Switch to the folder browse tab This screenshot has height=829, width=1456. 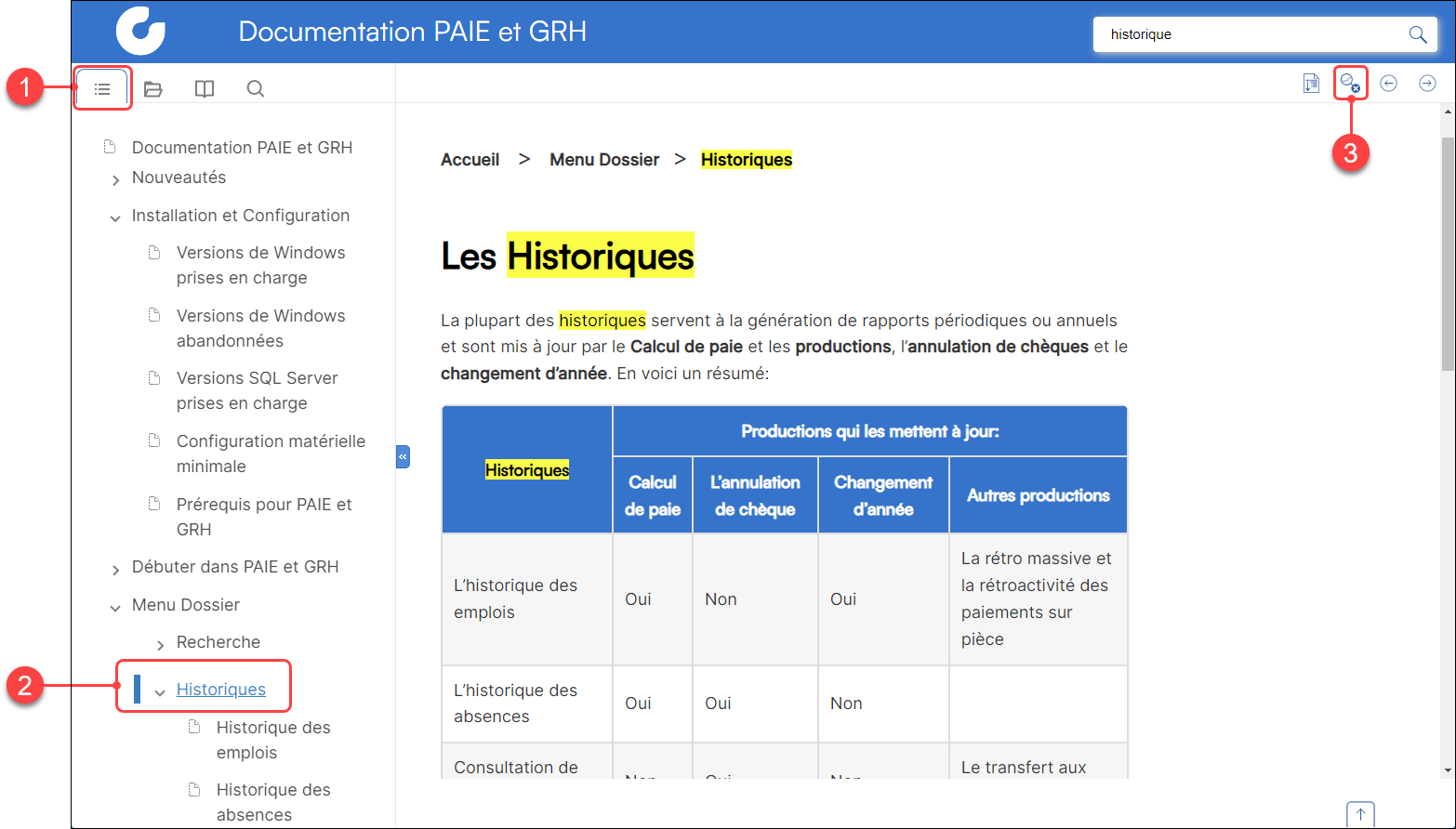point(153,89)
